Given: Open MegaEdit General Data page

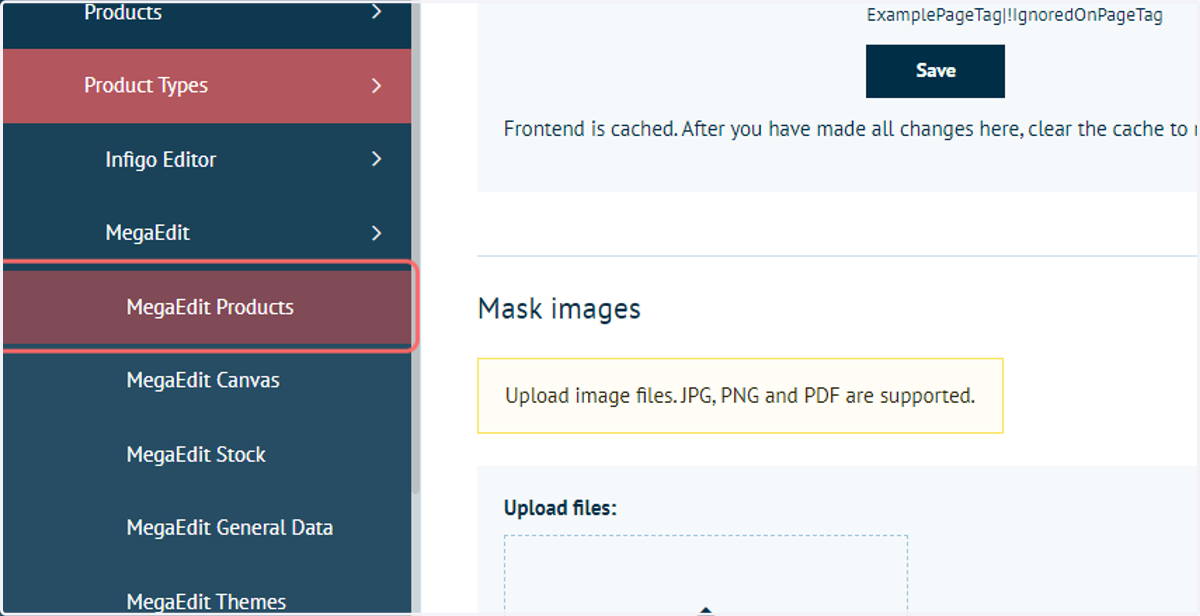Looking at the screenshot, I should point(207,528).
